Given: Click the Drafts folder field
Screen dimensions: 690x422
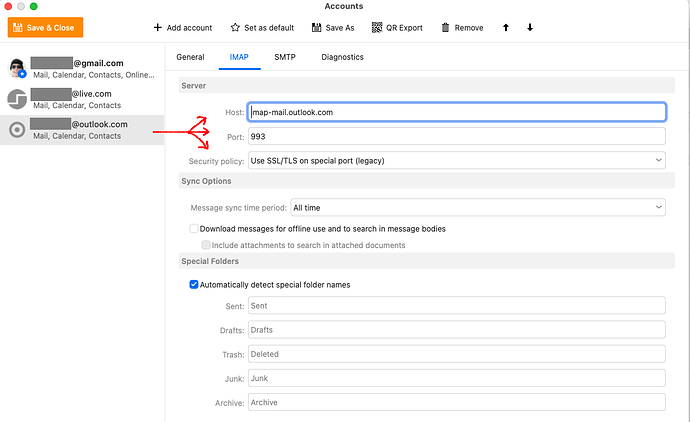Looking at the screenshot, I should pos(457,330).
